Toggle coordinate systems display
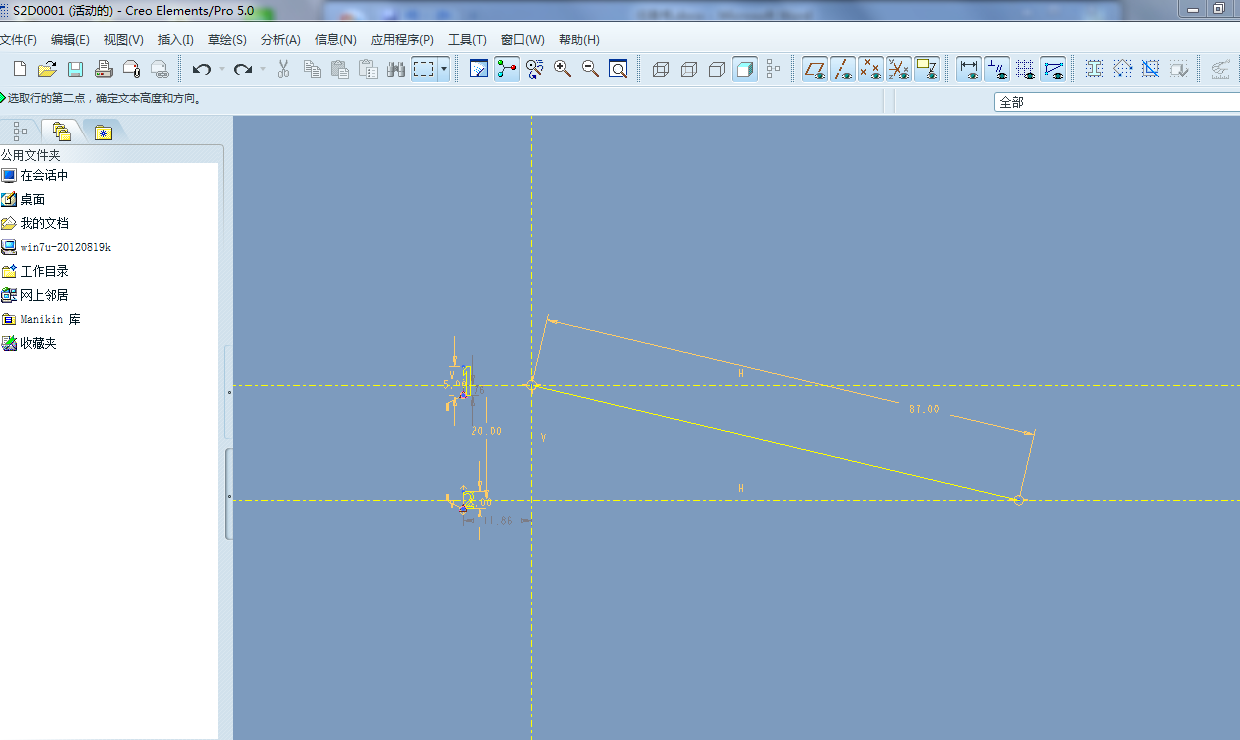The width and height of the screenshot is (1240, 740). click(x=899, y=69)
